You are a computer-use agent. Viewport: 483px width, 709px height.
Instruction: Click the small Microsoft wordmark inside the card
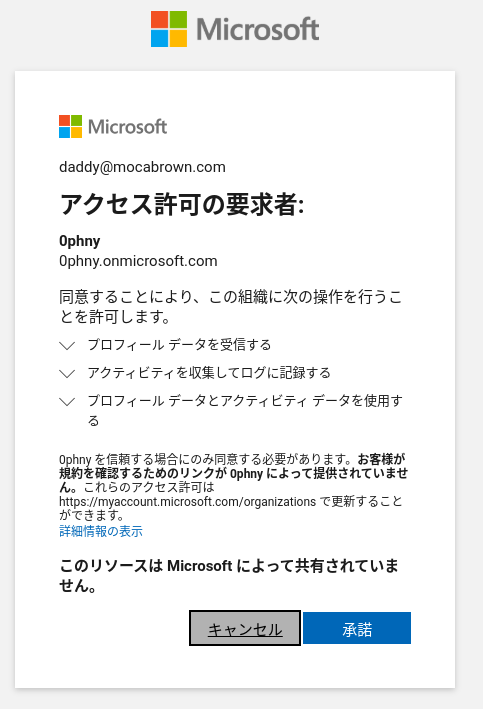point(128,127)
